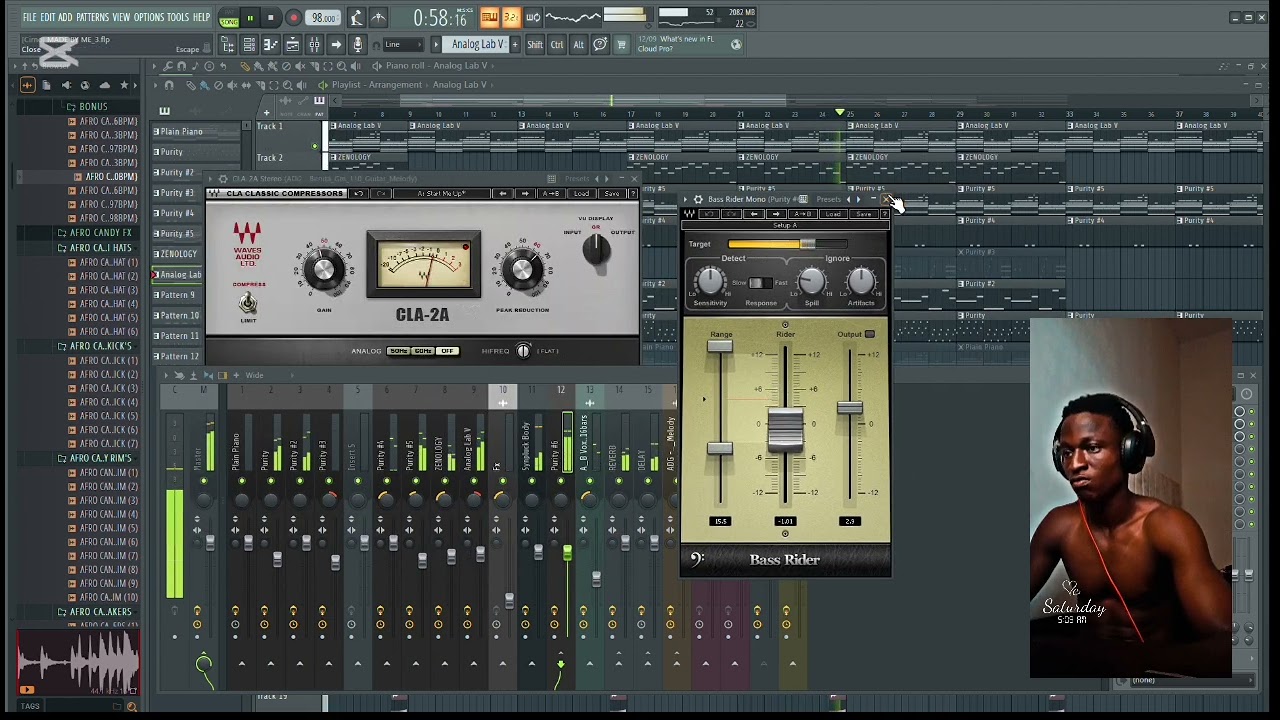Click the Bass Rider Spill knob
This screenshot has height=720, width=1280.
coord(812,282)
